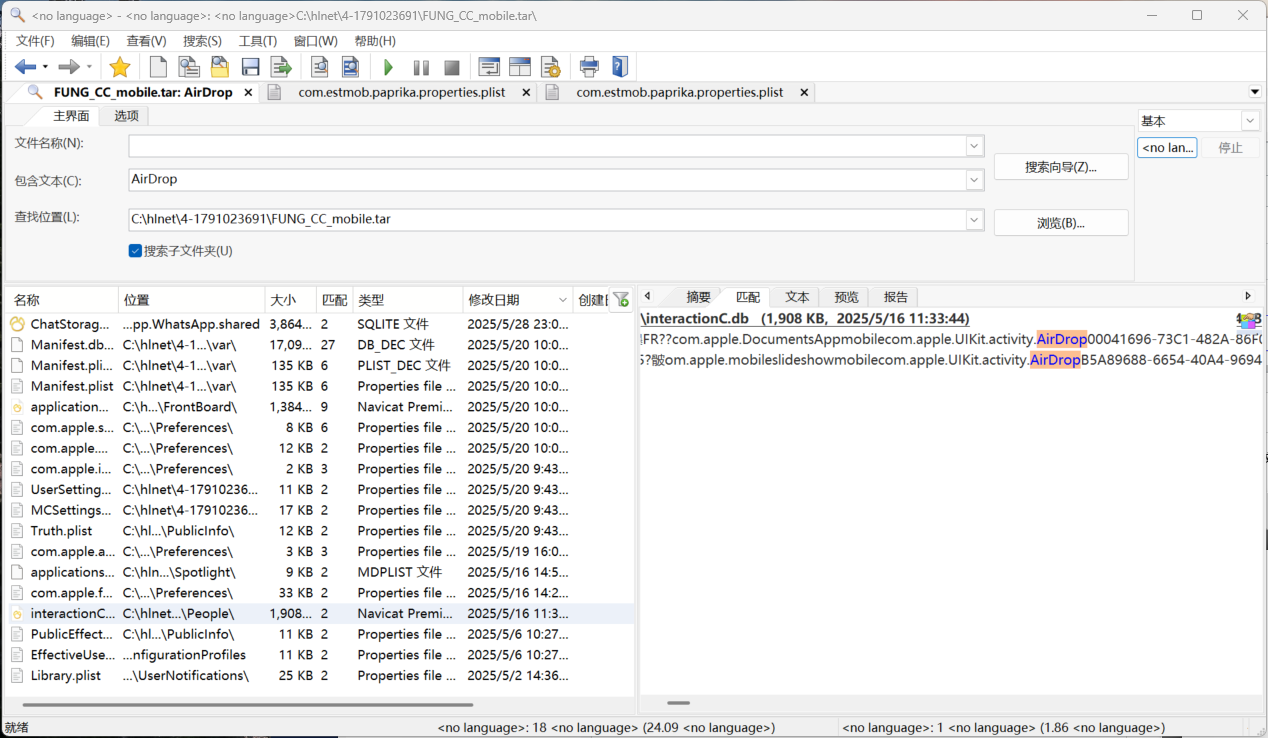
Task: Click into the 文件名称 input field
Action: 547,146
